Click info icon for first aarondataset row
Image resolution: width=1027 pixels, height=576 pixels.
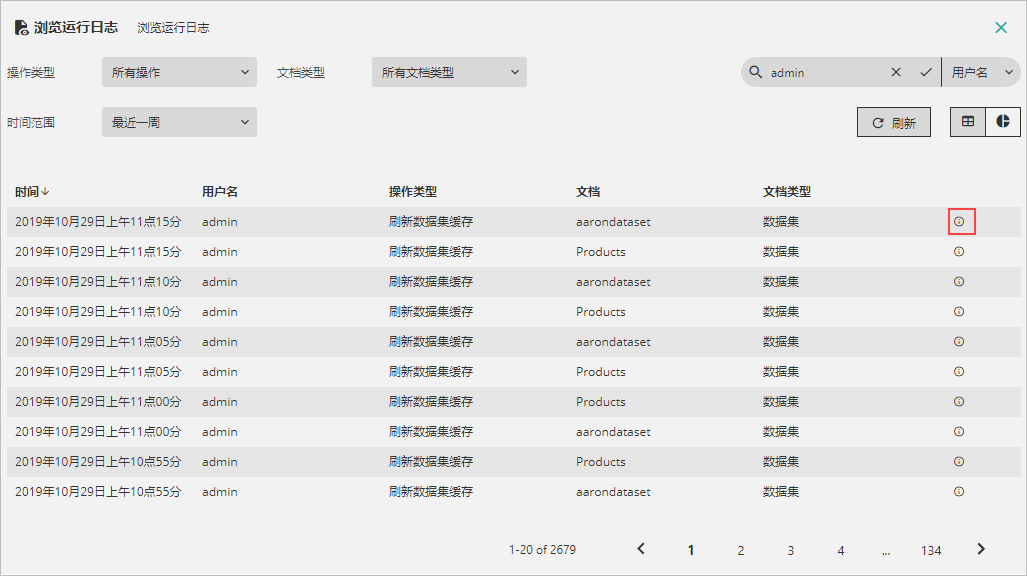pos(959,221)
